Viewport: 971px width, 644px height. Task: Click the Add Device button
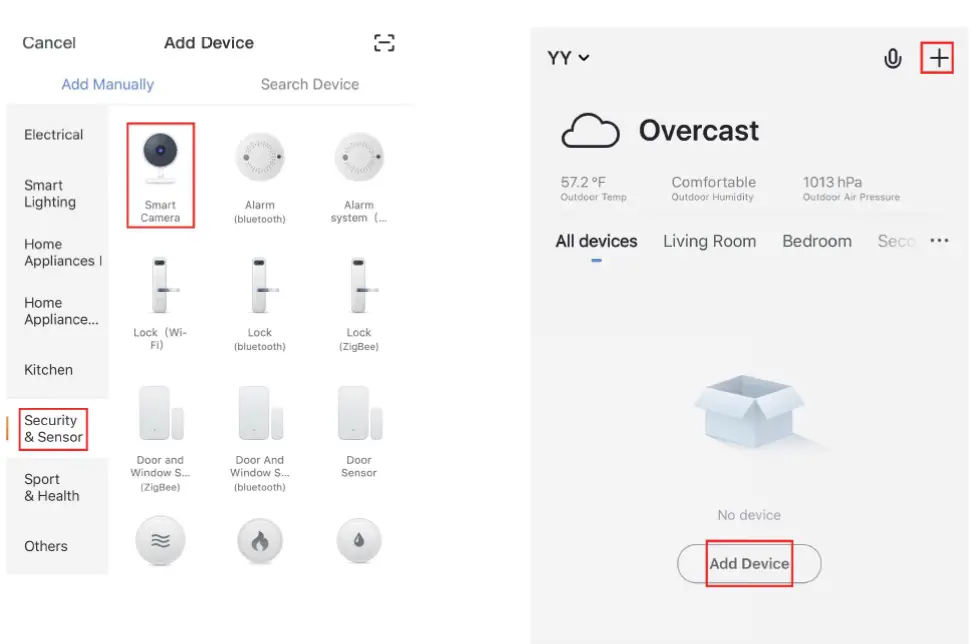[x=749, y=564]
